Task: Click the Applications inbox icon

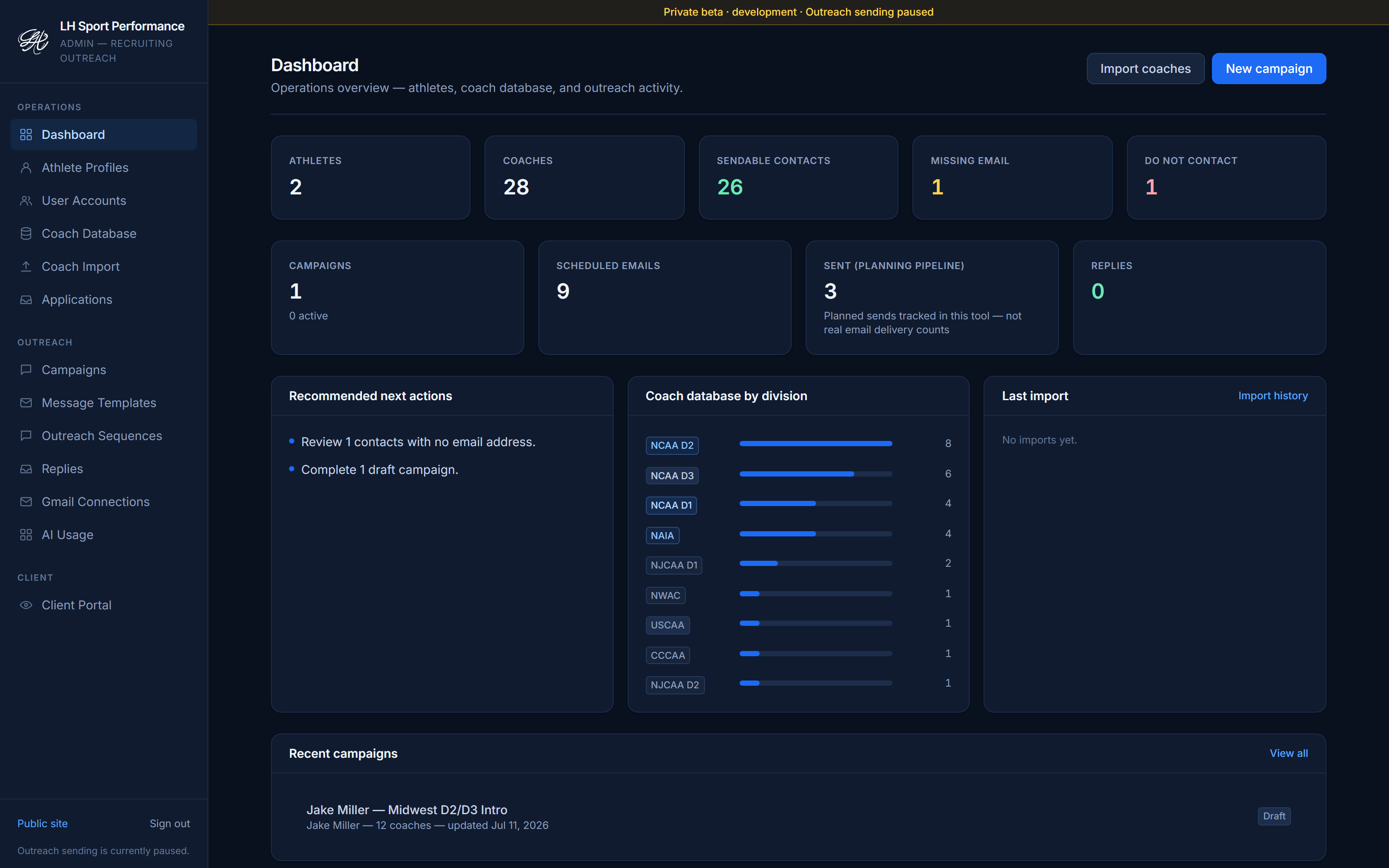Action: [26, 299]
